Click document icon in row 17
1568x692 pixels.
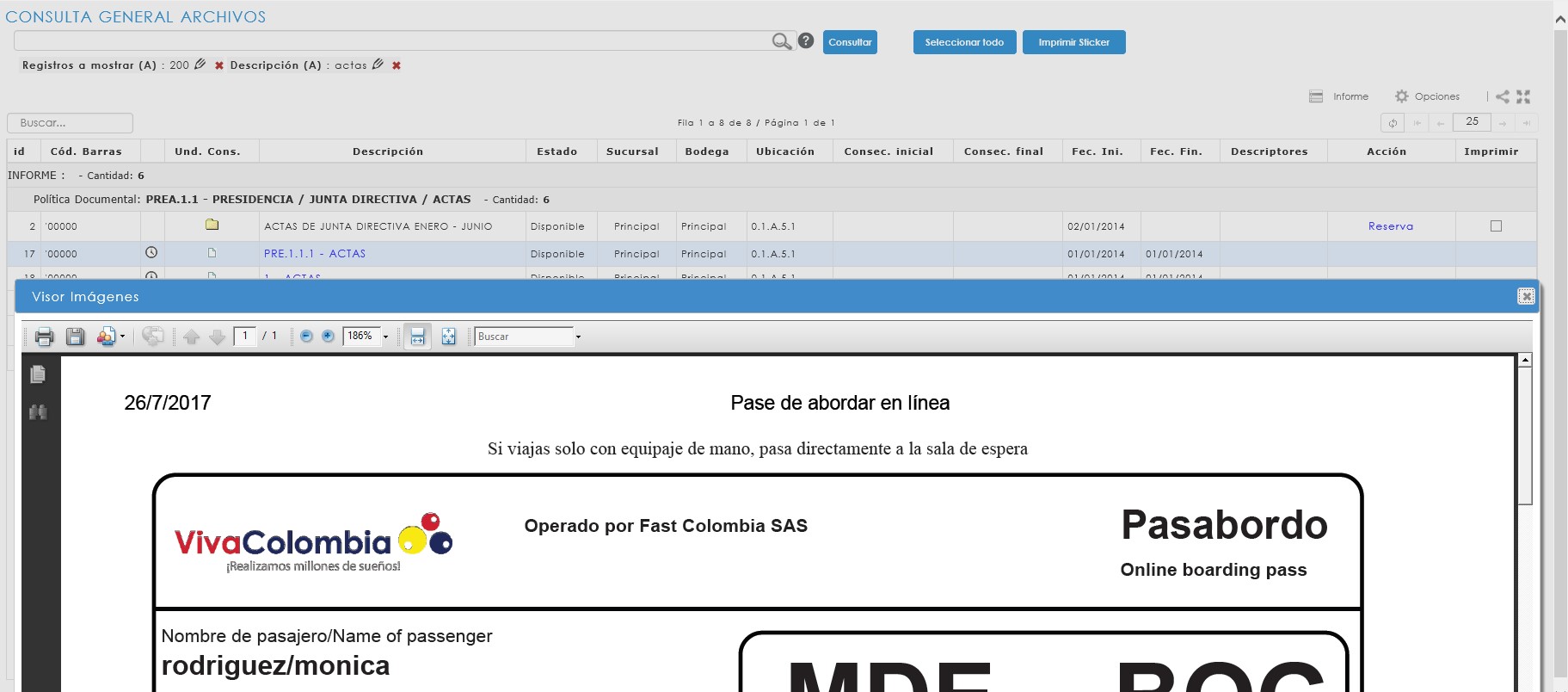(x=212, y=253)
